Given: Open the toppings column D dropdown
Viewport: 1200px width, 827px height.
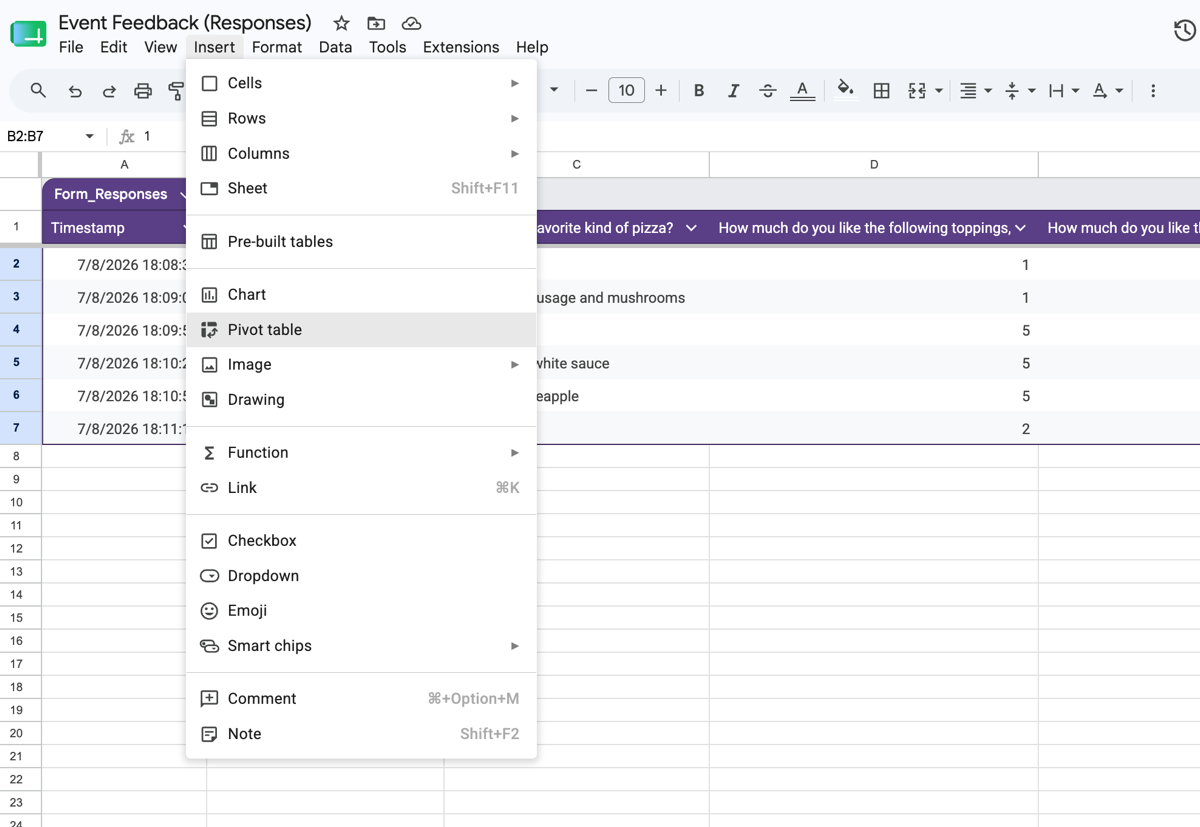Looking at the screenshot, I should (1020, 228).
